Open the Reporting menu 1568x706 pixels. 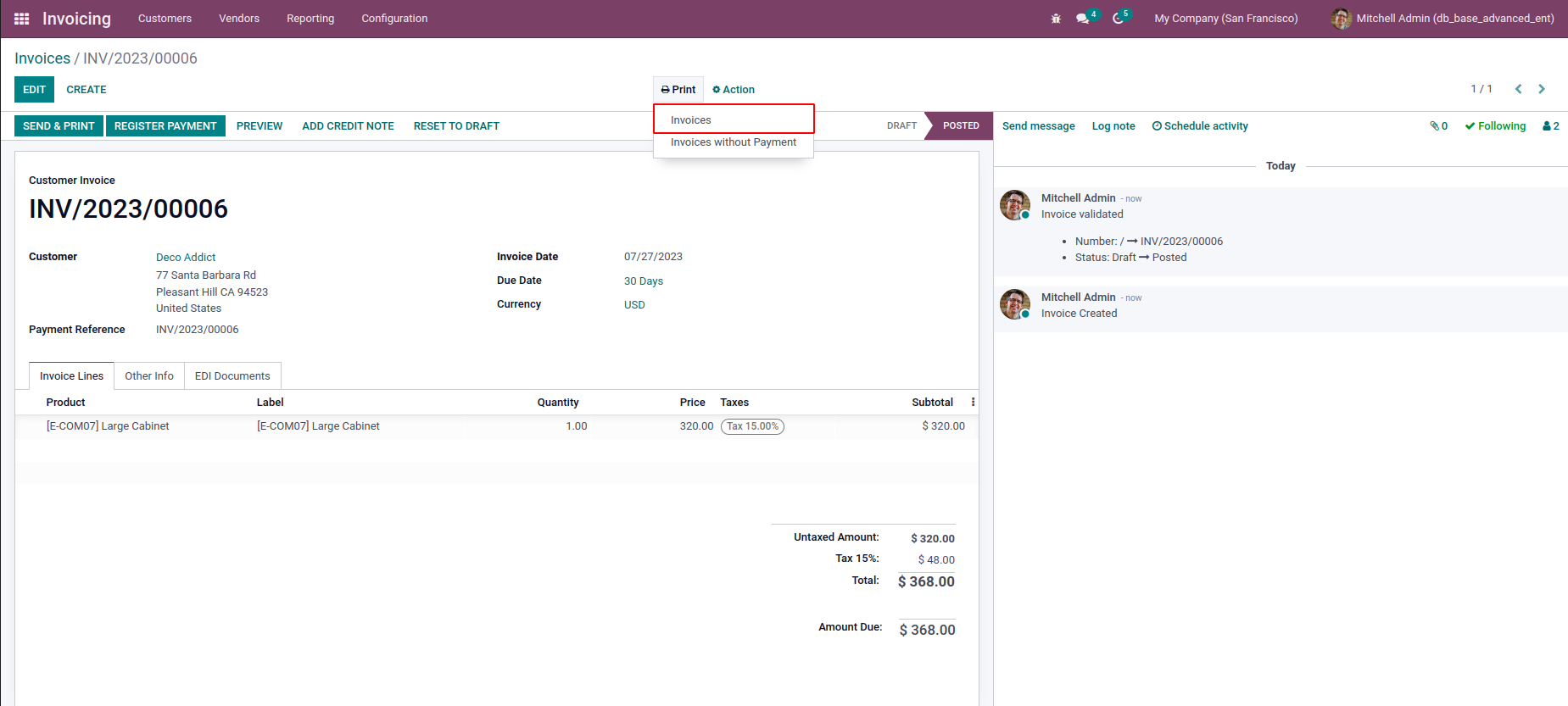click(310, 19)
